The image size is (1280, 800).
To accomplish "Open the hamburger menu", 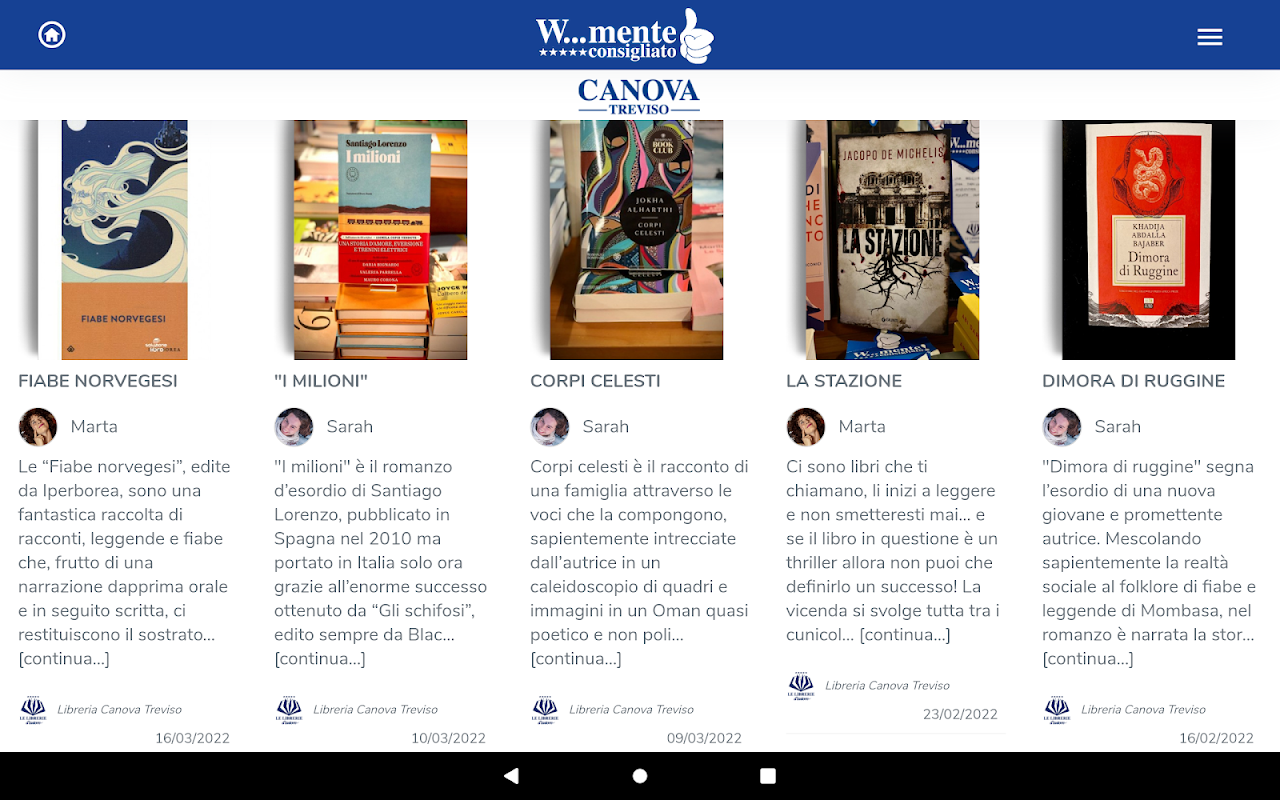I will 1210,37.
